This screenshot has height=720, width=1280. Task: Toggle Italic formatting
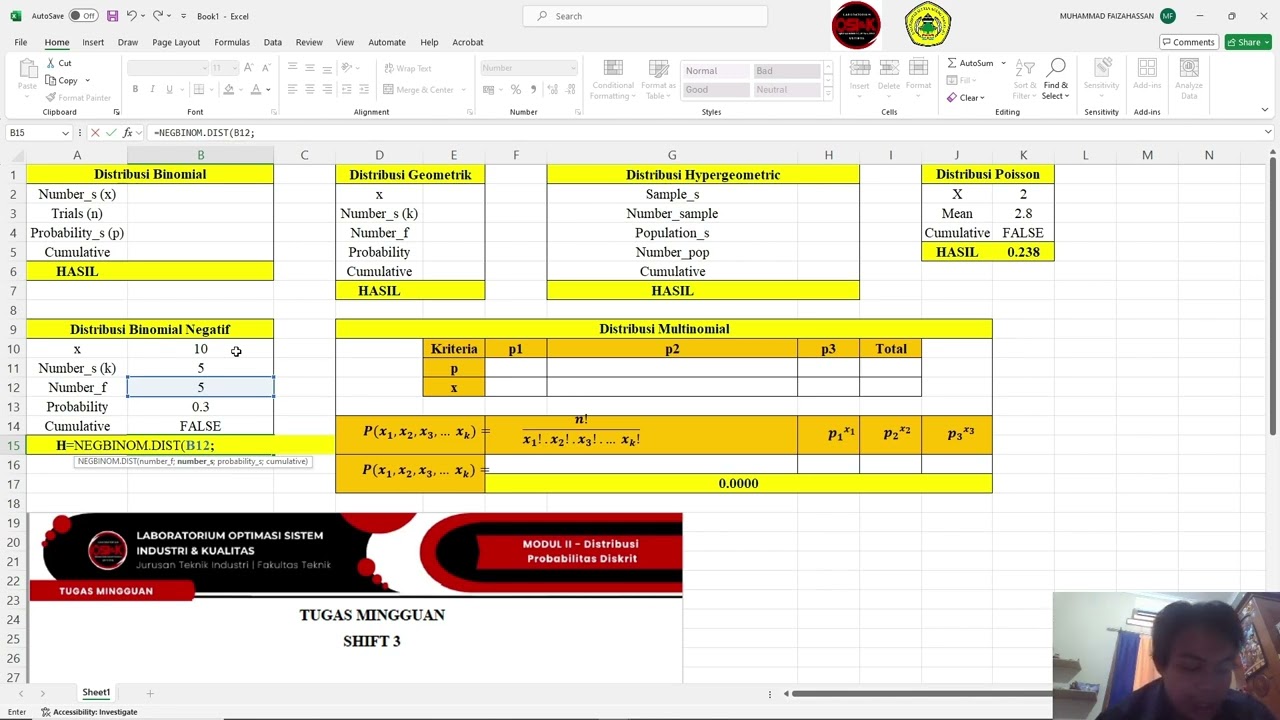pos(152,90)
